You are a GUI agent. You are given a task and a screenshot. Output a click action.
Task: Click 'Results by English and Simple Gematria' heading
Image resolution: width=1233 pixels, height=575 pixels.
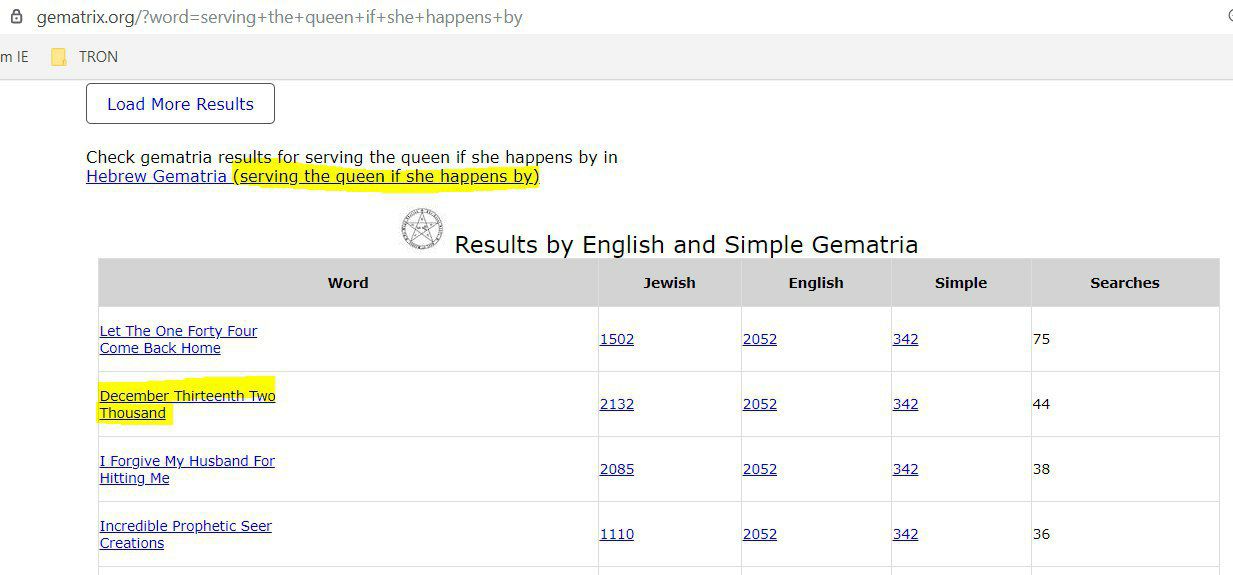(x=686, y=245)
